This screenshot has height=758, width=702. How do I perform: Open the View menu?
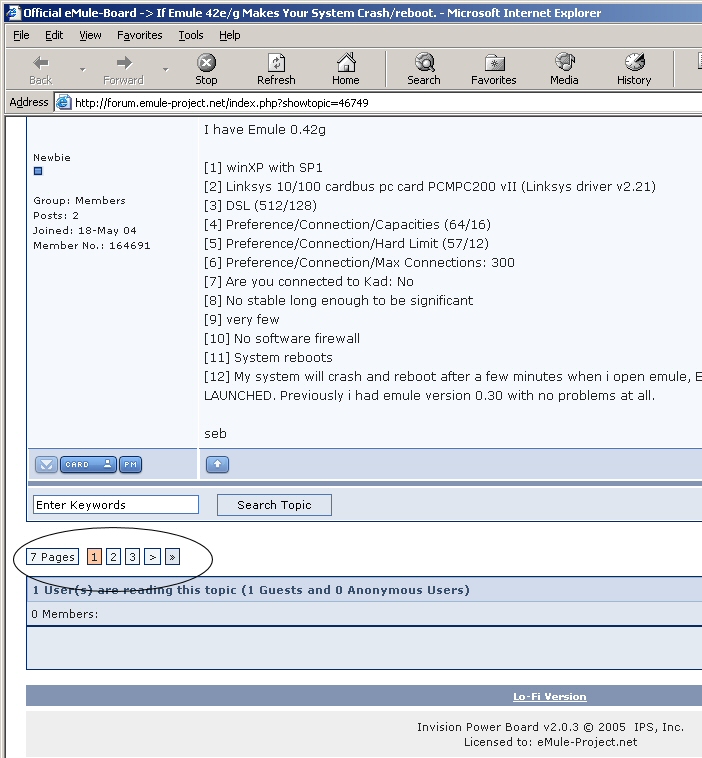[90, 35]
